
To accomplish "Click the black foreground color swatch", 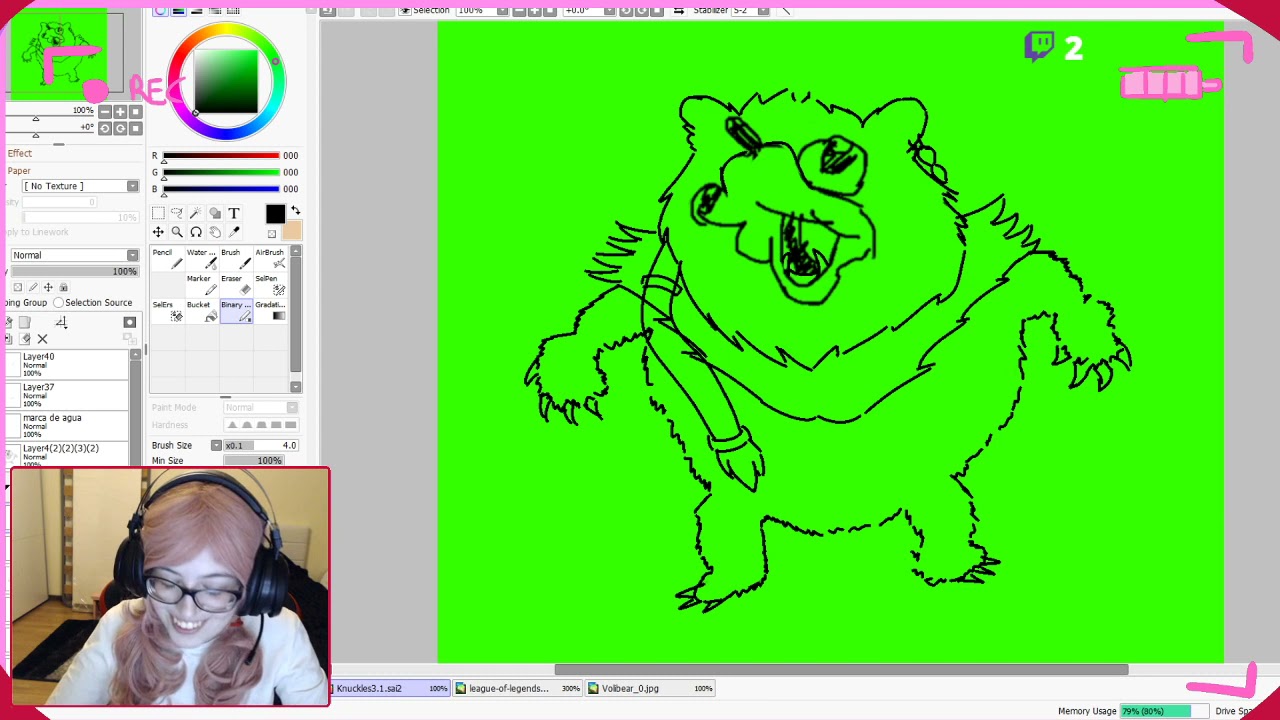I will [x=275, y=214].
